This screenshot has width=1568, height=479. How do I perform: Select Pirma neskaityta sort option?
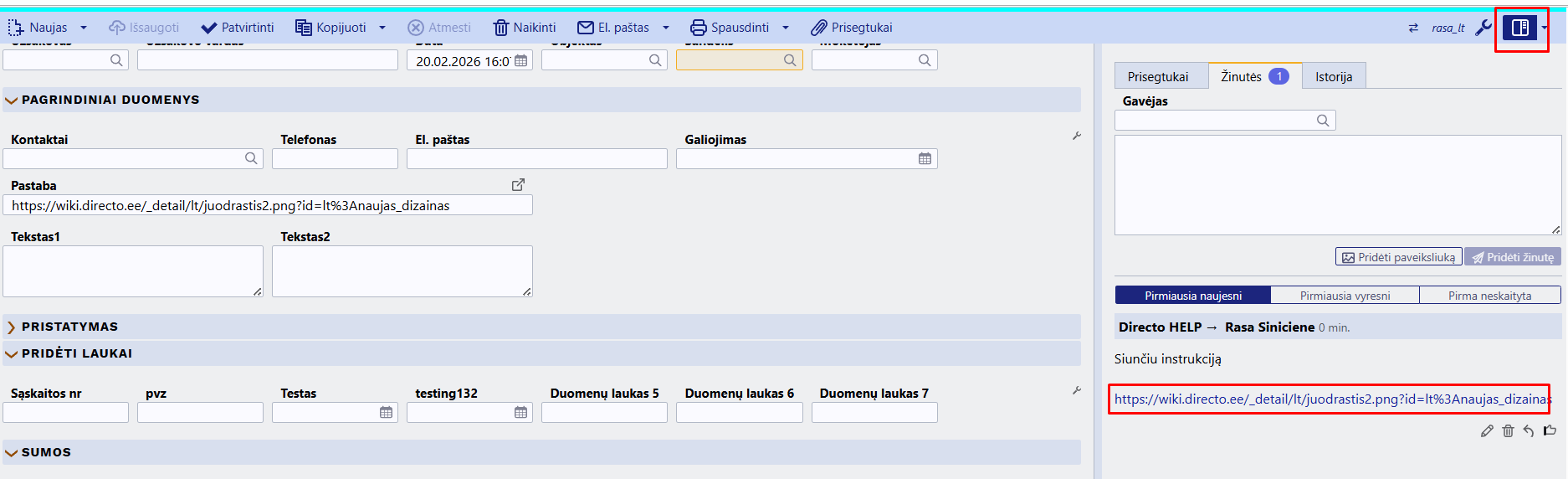coord(1489,296)
